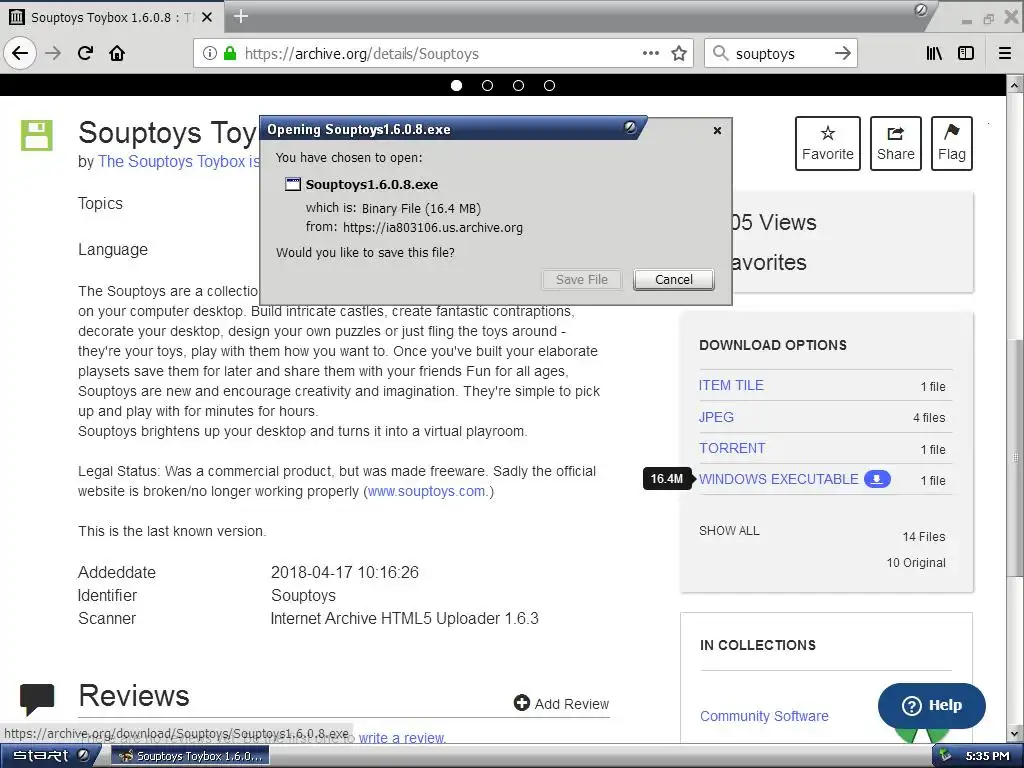Click the souptoys search box
The image size is (1024, 768).
(780, 54)
